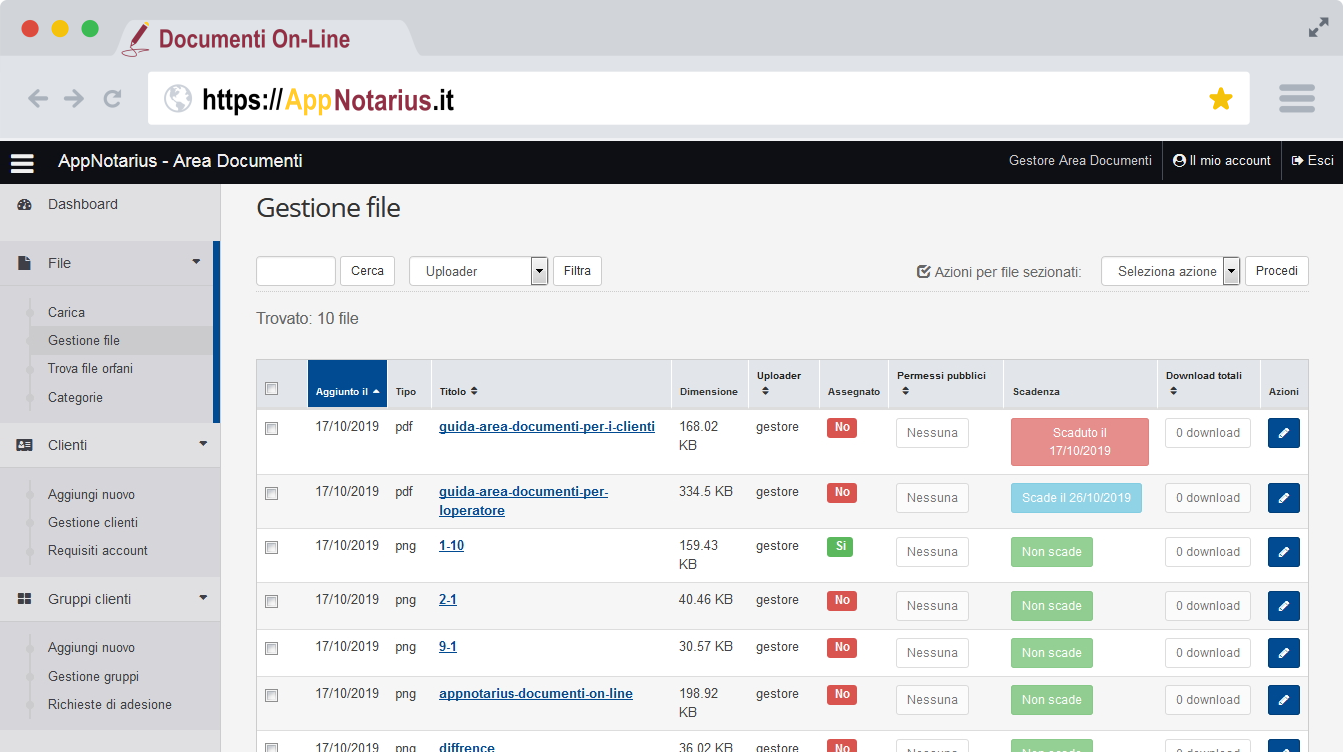Open Trova file orfani in sidebar
Screen dimensions: 1343x752
[90, 369]
